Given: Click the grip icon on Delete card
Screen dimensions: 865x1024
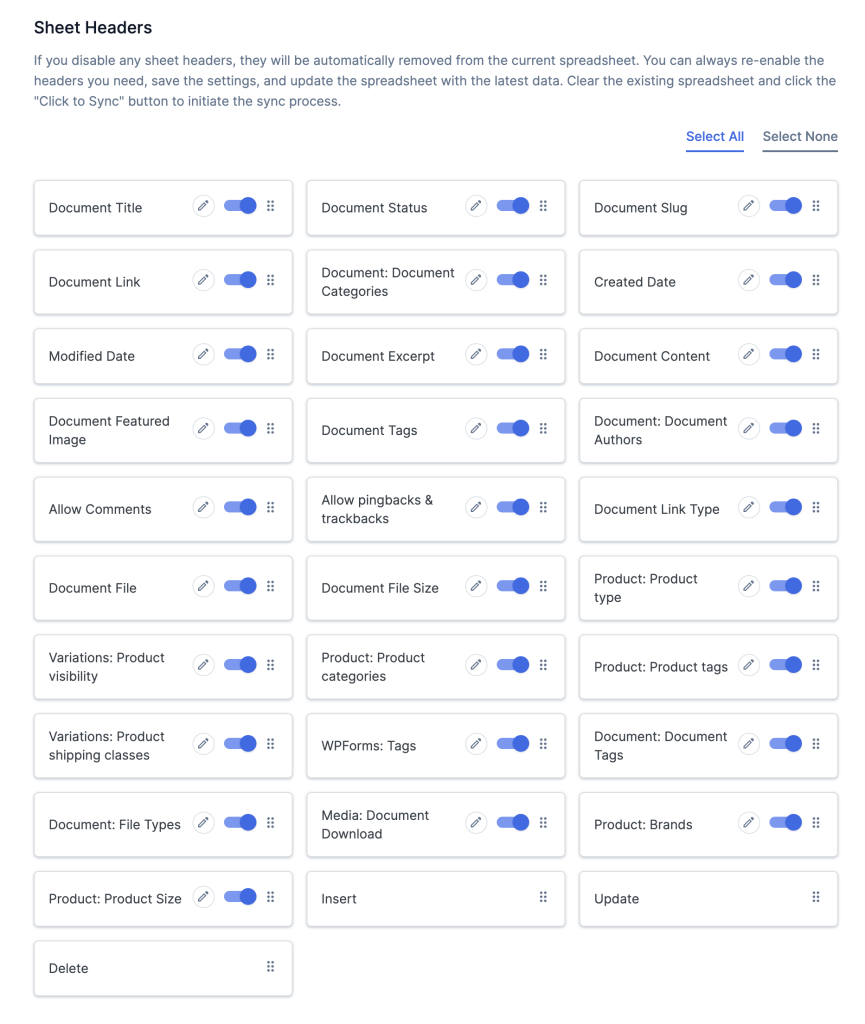Looking at the screenshot, I should [270, 967].
